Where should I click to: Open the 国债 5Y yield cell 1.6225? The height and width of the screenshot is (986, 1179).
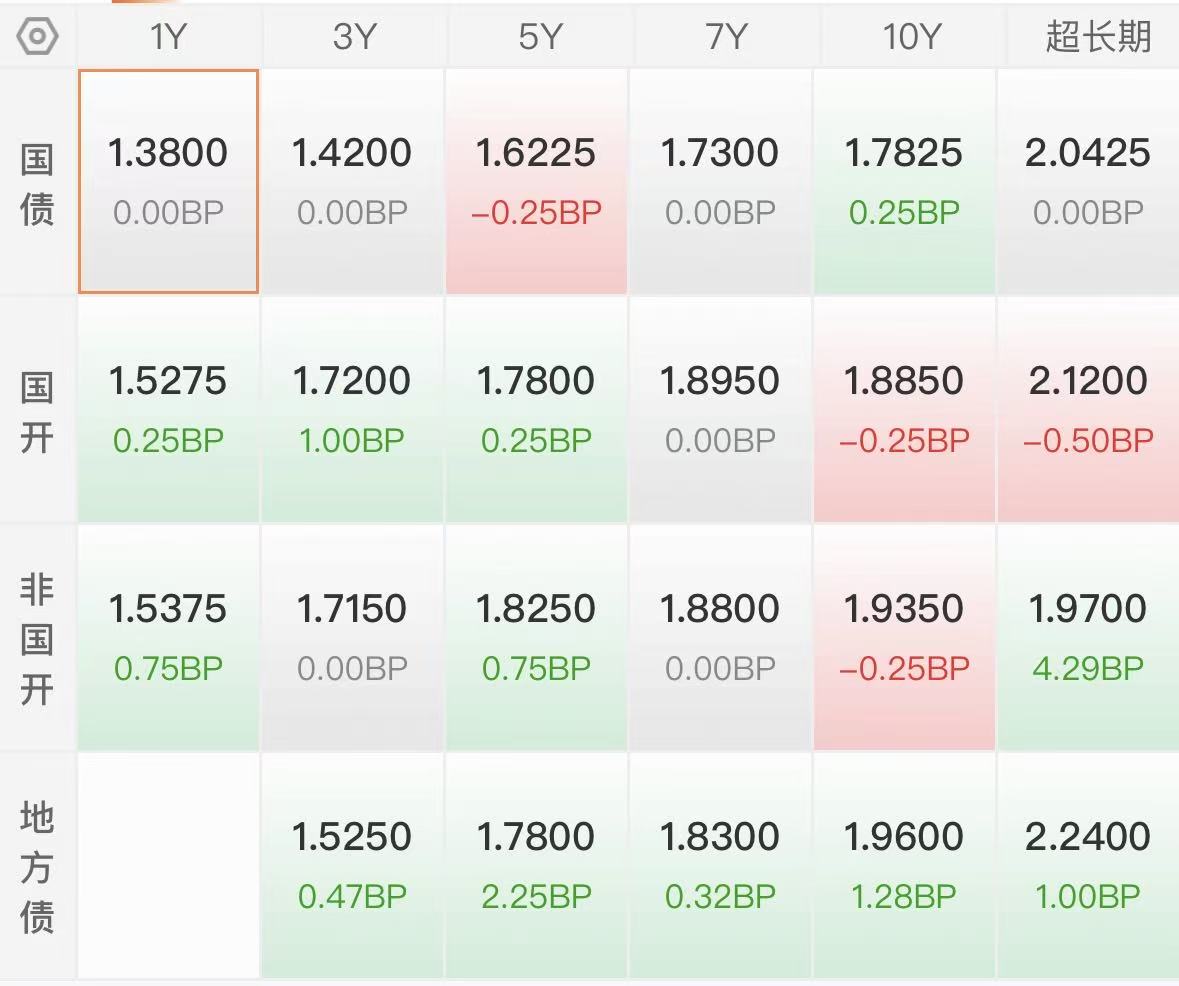click(537, 181)
